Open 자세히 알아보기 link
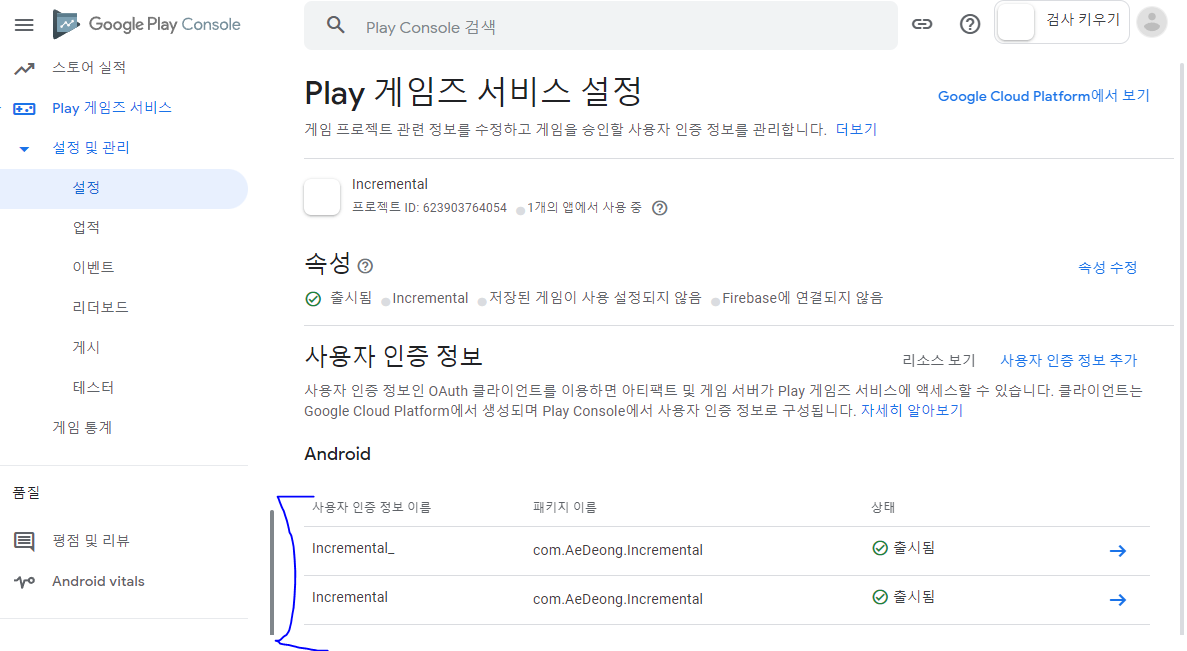 click(x=911, y=411)
